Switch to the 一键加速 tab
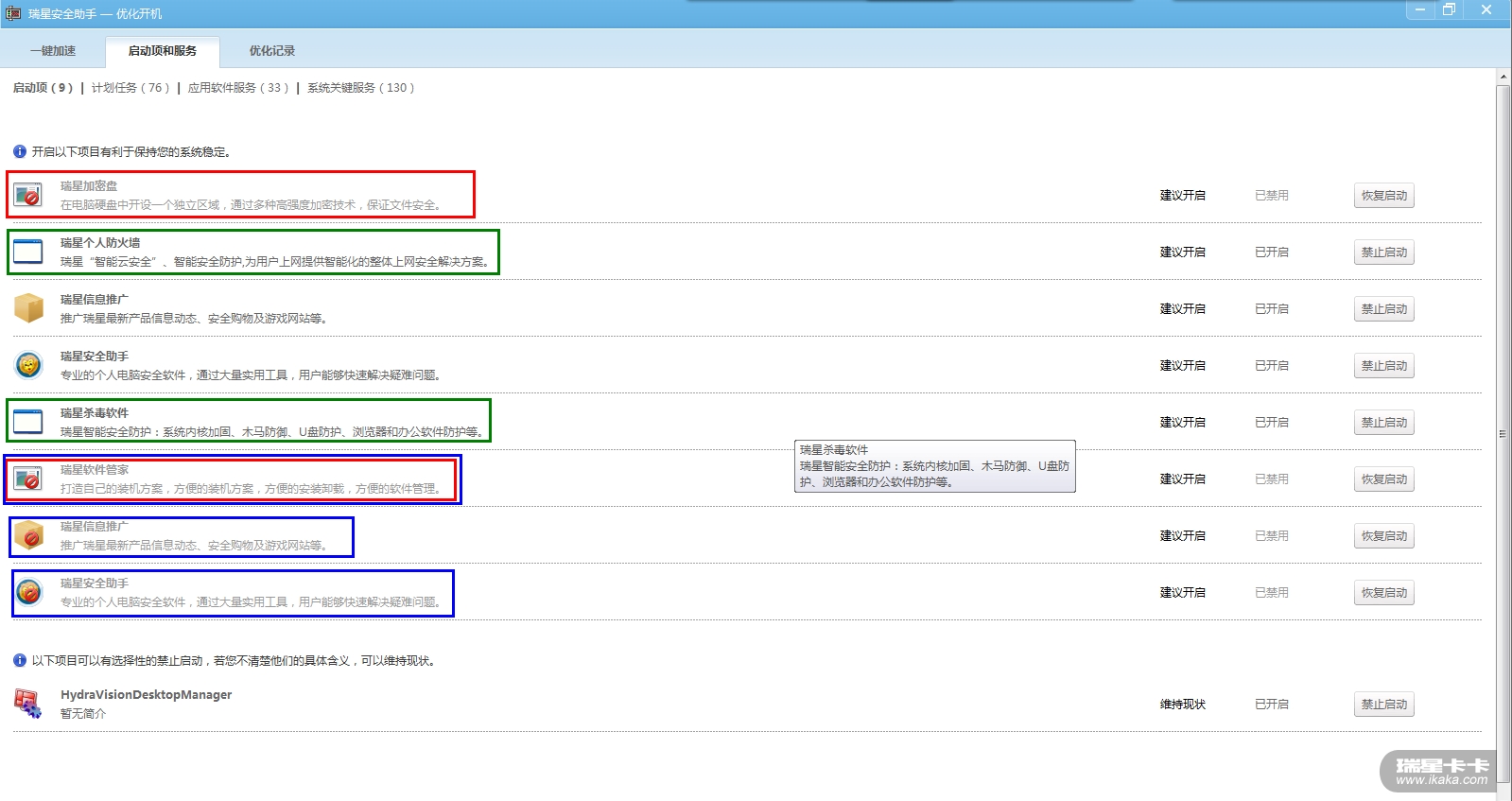This screenshot has height=801, width=1512. coord(53,51)
